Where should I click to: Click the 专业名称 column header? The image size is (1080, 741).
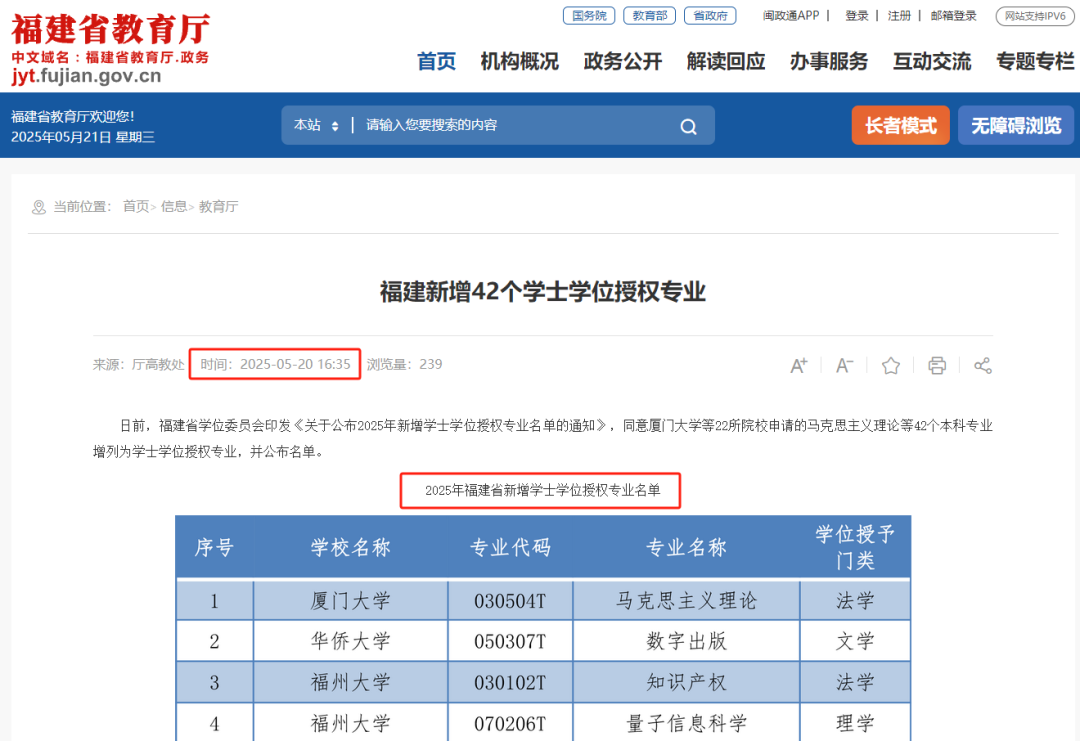(686, 547)
